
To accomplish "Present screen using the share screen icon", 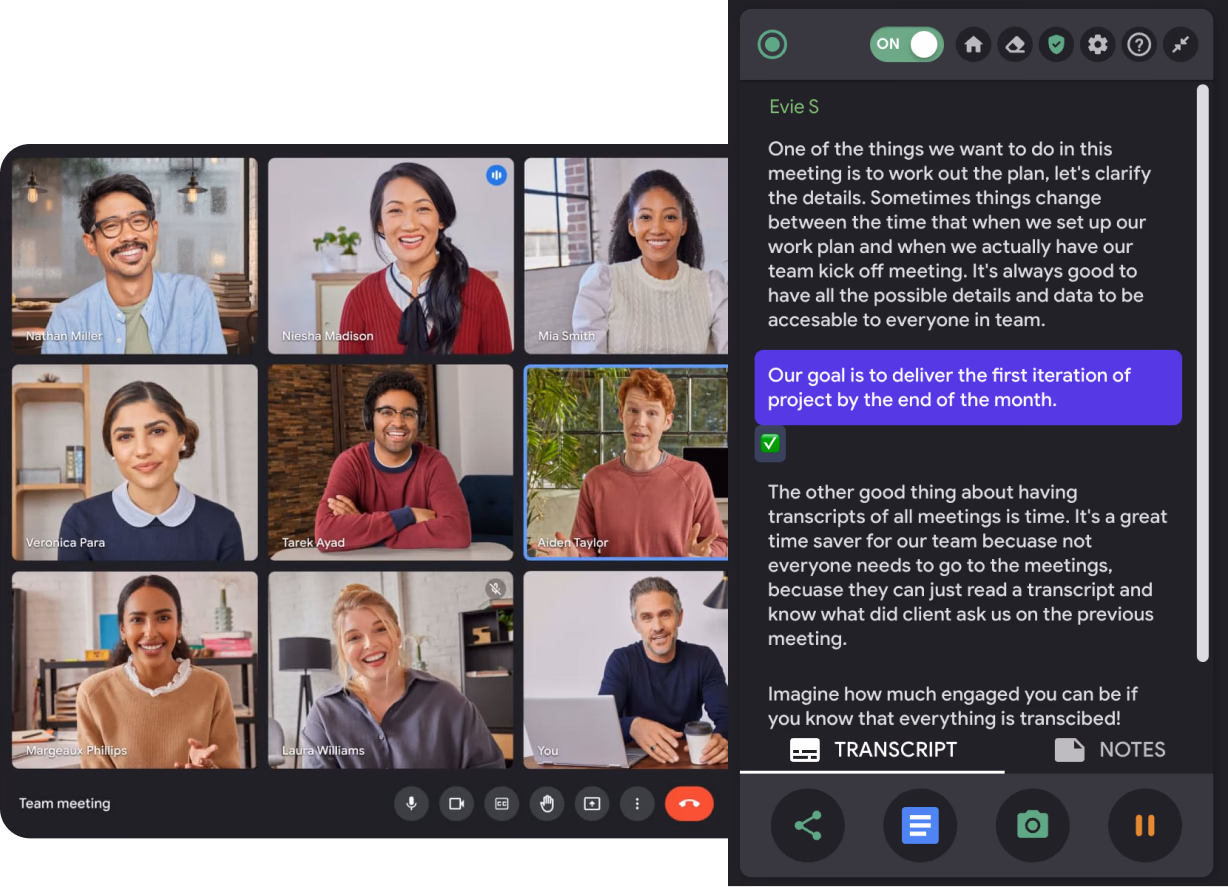I will point(592,803).
